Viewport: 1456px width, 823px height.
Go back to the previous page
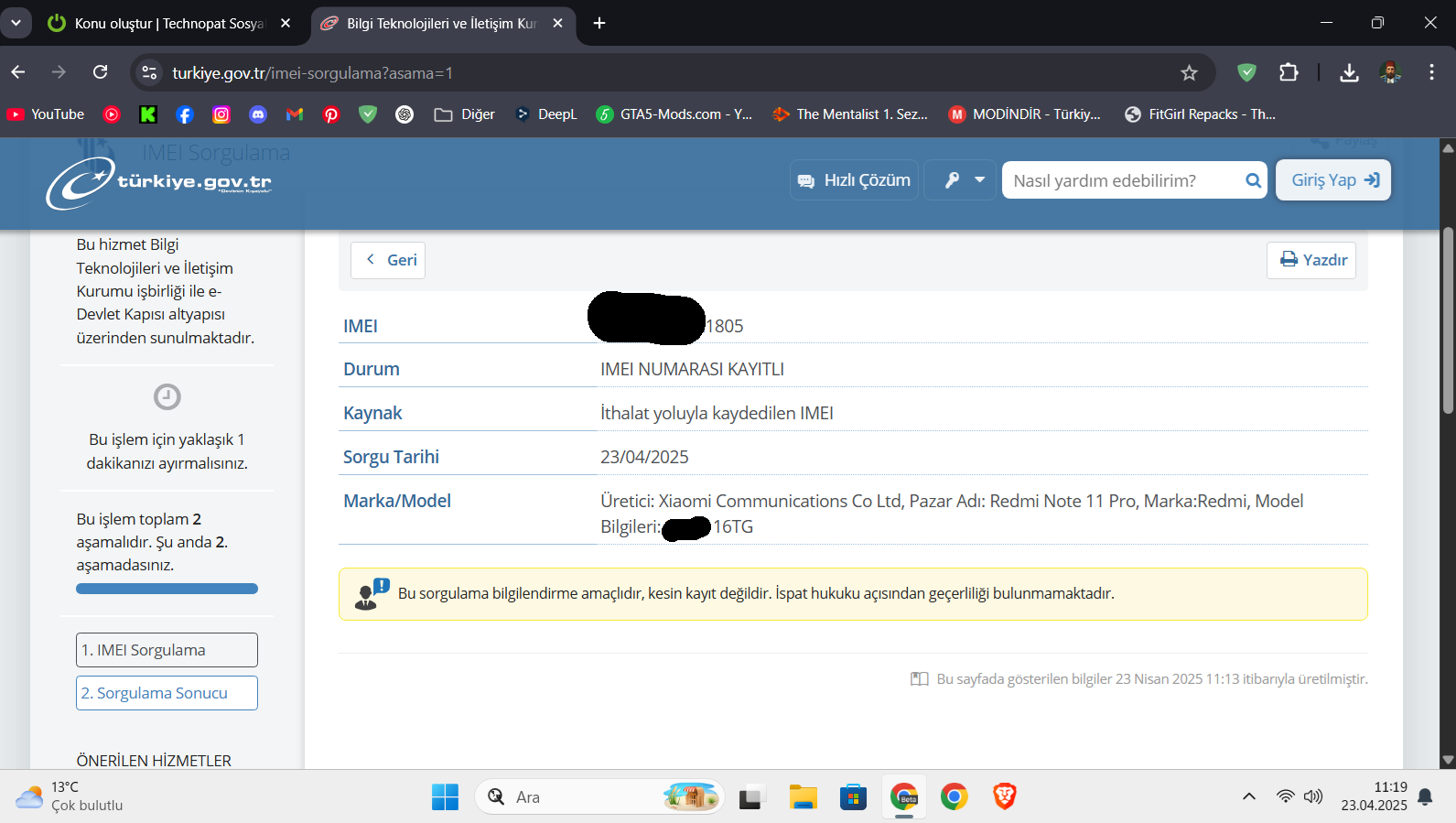[18, 72]
